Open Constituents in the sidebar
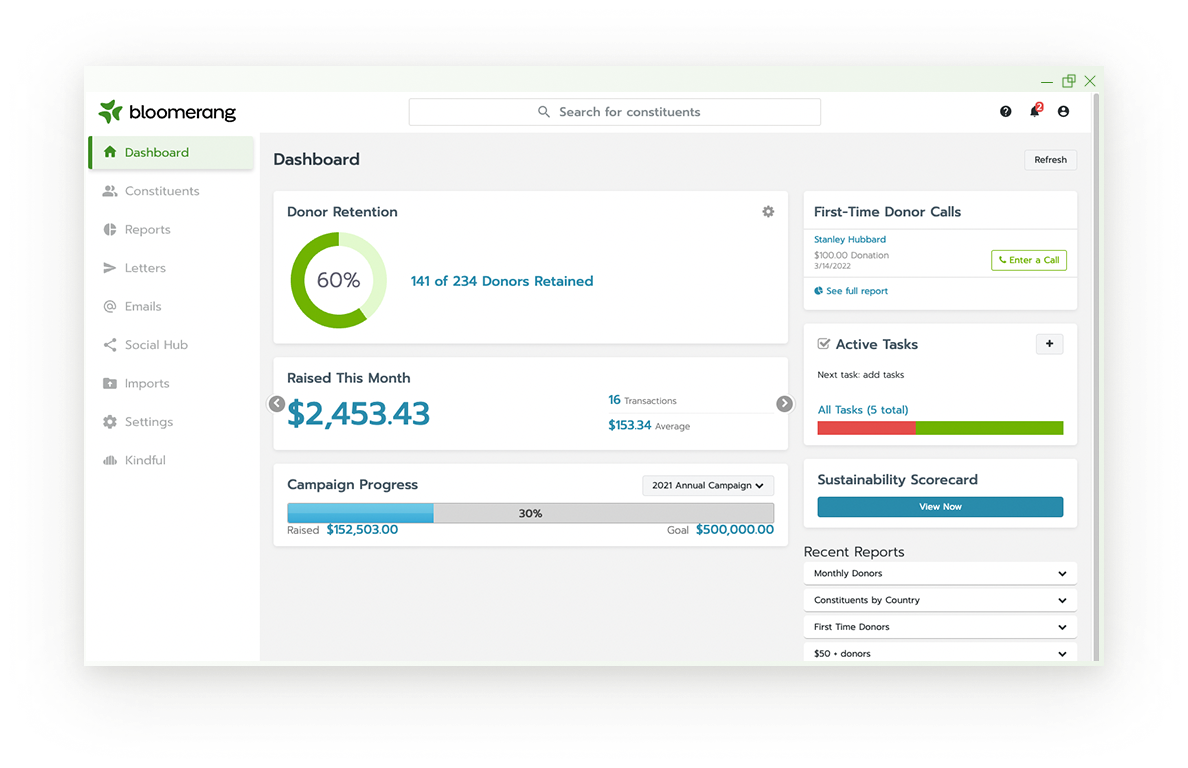Viewport: 1188px width, 768px height. click(x=162, y=191)
